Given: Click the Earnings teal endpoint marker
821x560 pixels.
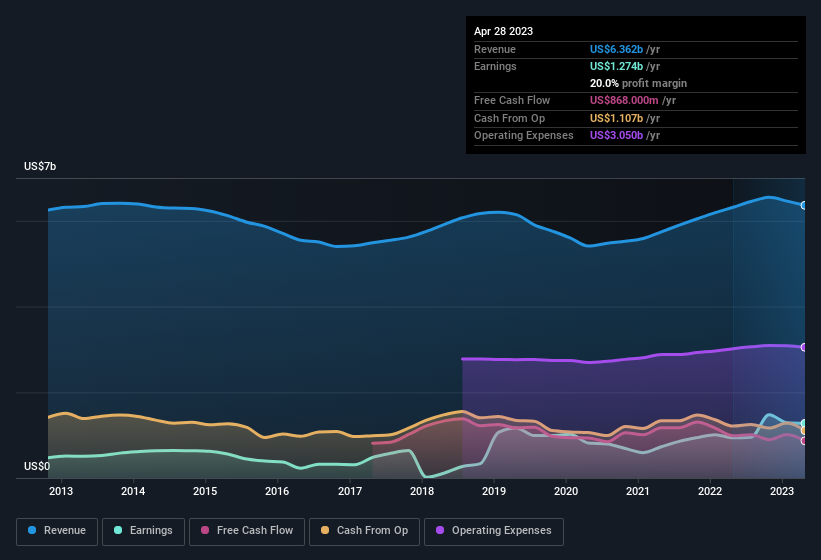Looking at the screenshot, I should [804, 423].
